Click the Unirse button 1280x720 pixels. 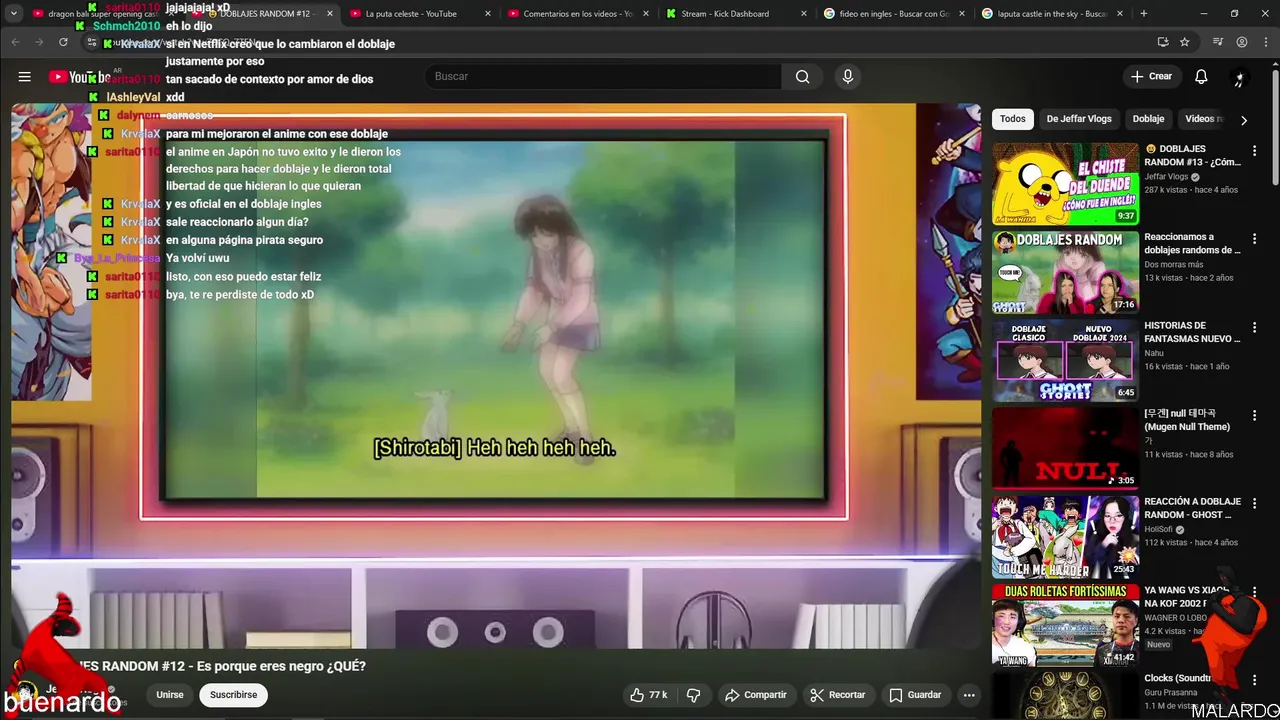point(170,695)
